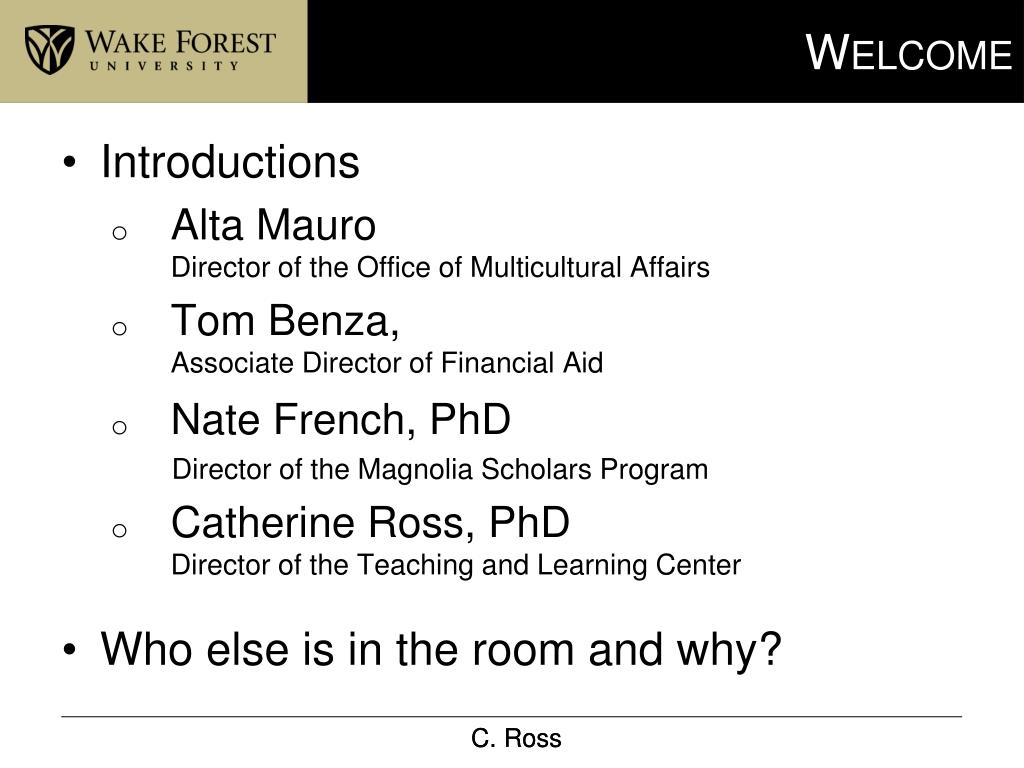Click the bullet before Introductions
Viewport: 1024px width, 768px height.
coord(70,162)
